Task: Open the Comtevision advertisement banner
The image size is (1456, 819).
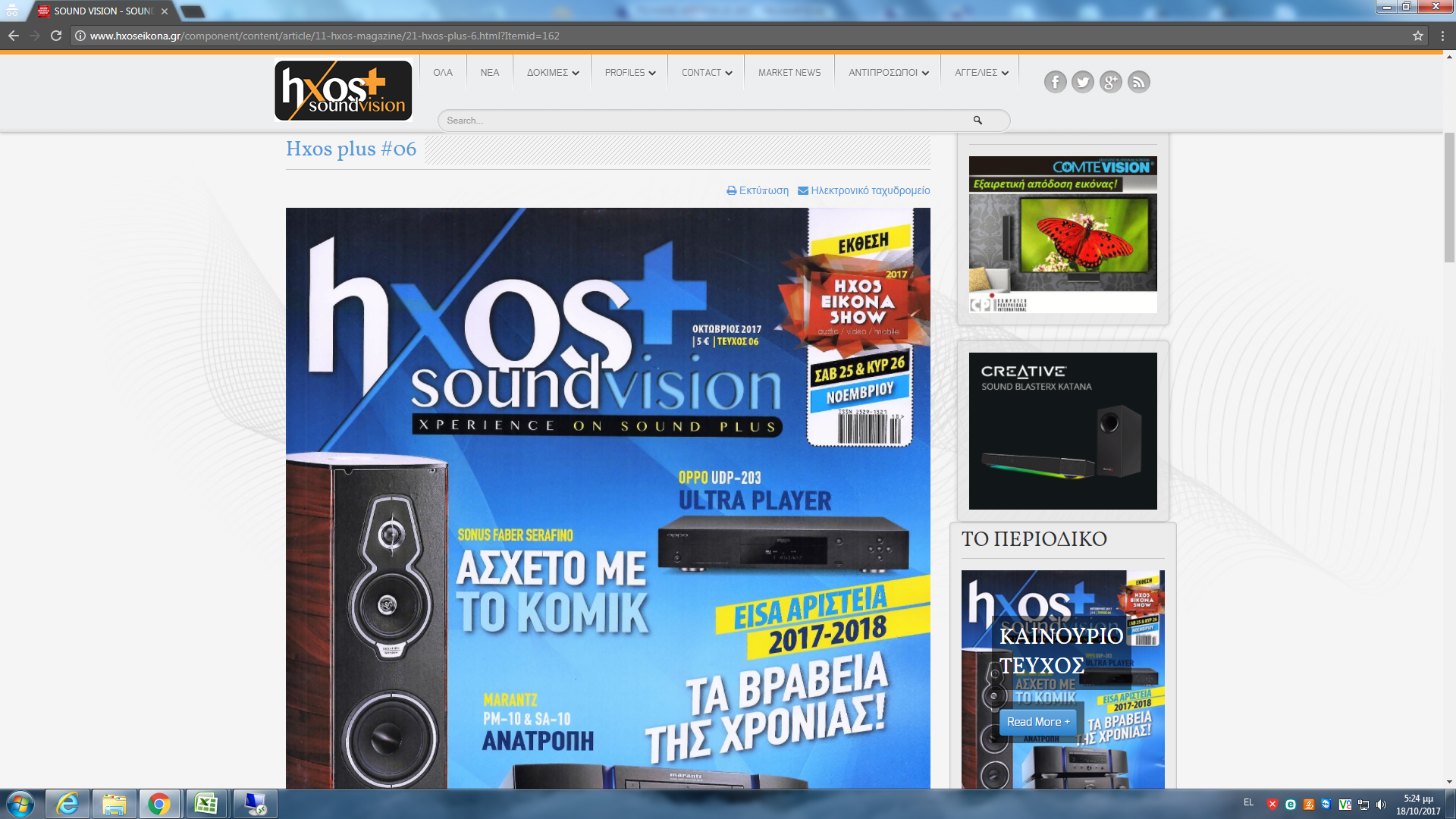Action: coord(1063,235)
